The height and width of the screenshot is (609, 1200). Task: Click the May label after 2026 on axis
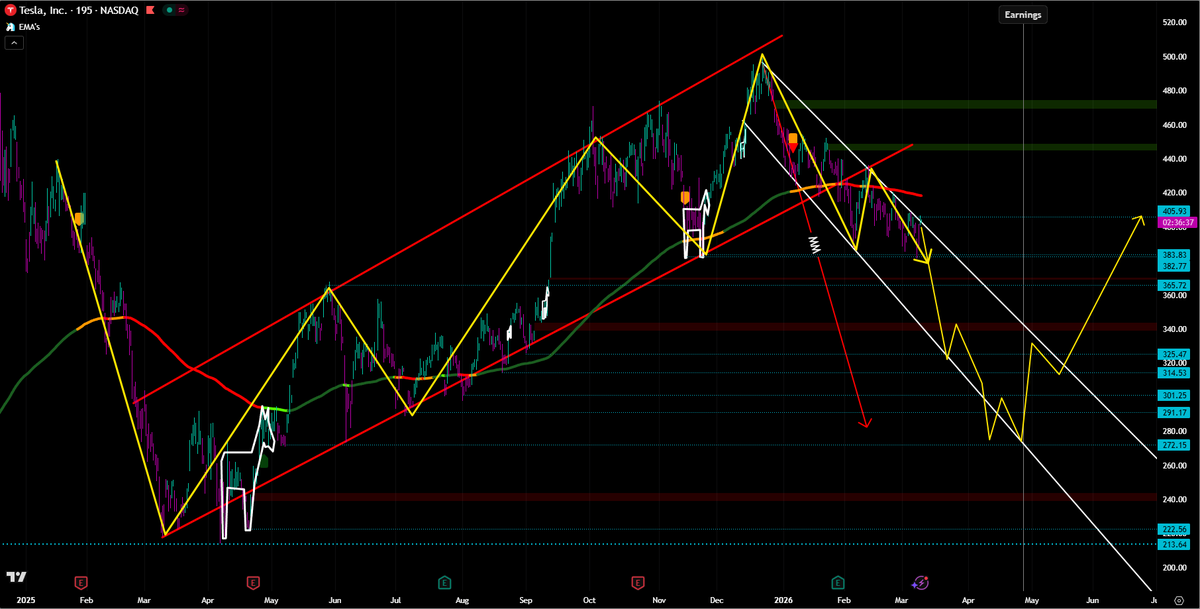1032,599
